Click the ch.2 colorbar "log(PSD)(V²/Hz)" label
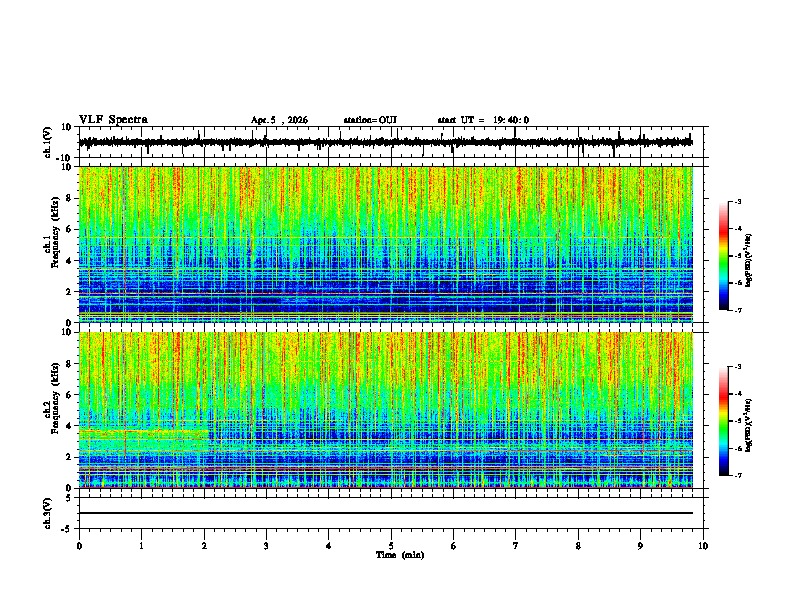The image size is (792, 612). 748,425
